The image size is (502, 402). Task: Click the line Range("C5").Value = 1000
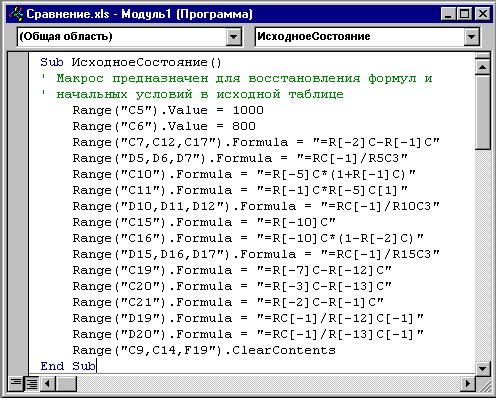click(168, 110)
